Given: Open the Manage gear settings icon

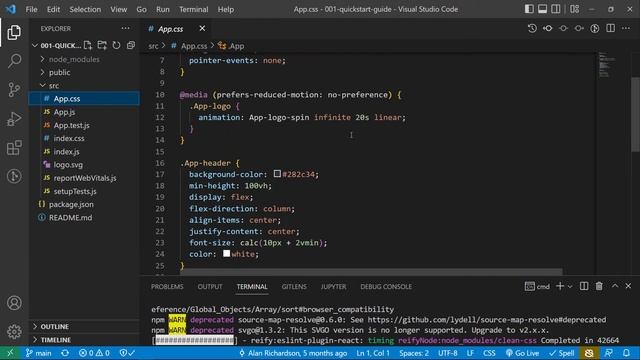Looking at the screenshot, I should pos(14,331).
